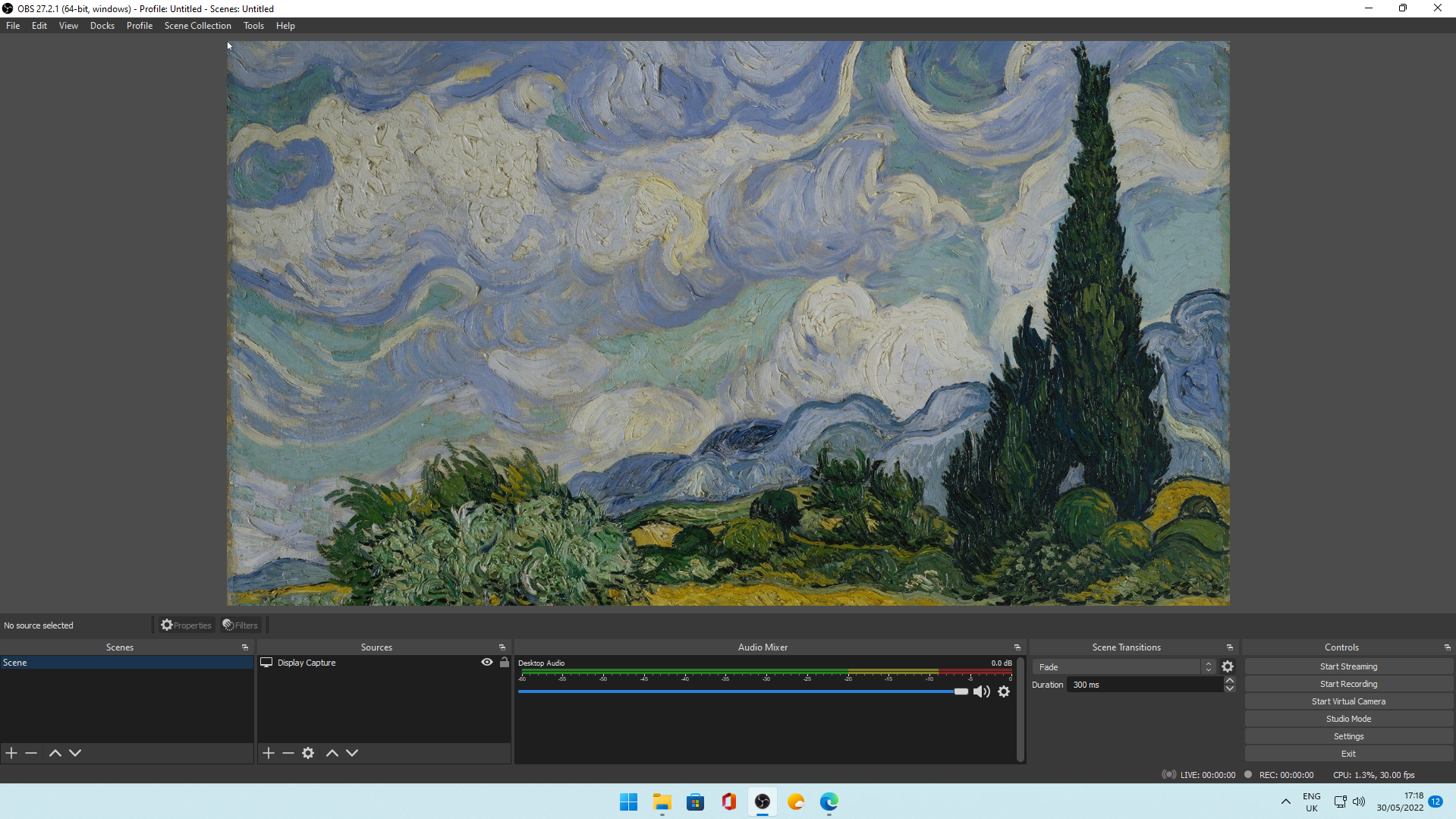Add a new scene with plus icon

coord(11,753)
